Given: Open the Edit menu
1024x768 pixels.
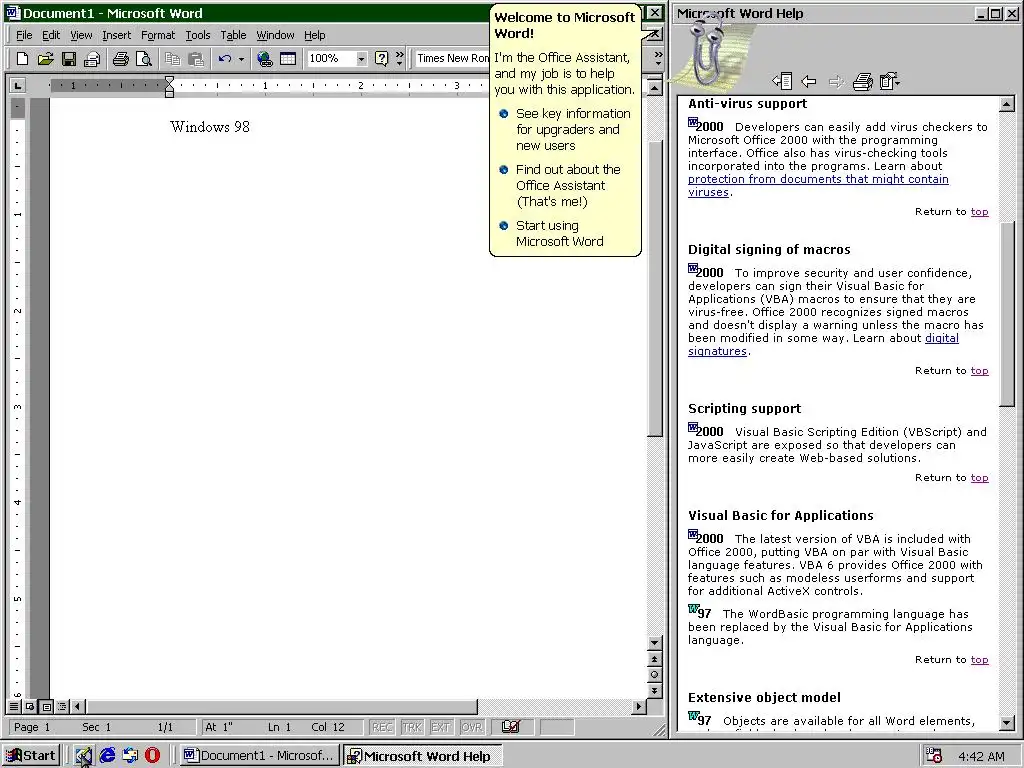Looking at the screenshot, I should (51, 35).
